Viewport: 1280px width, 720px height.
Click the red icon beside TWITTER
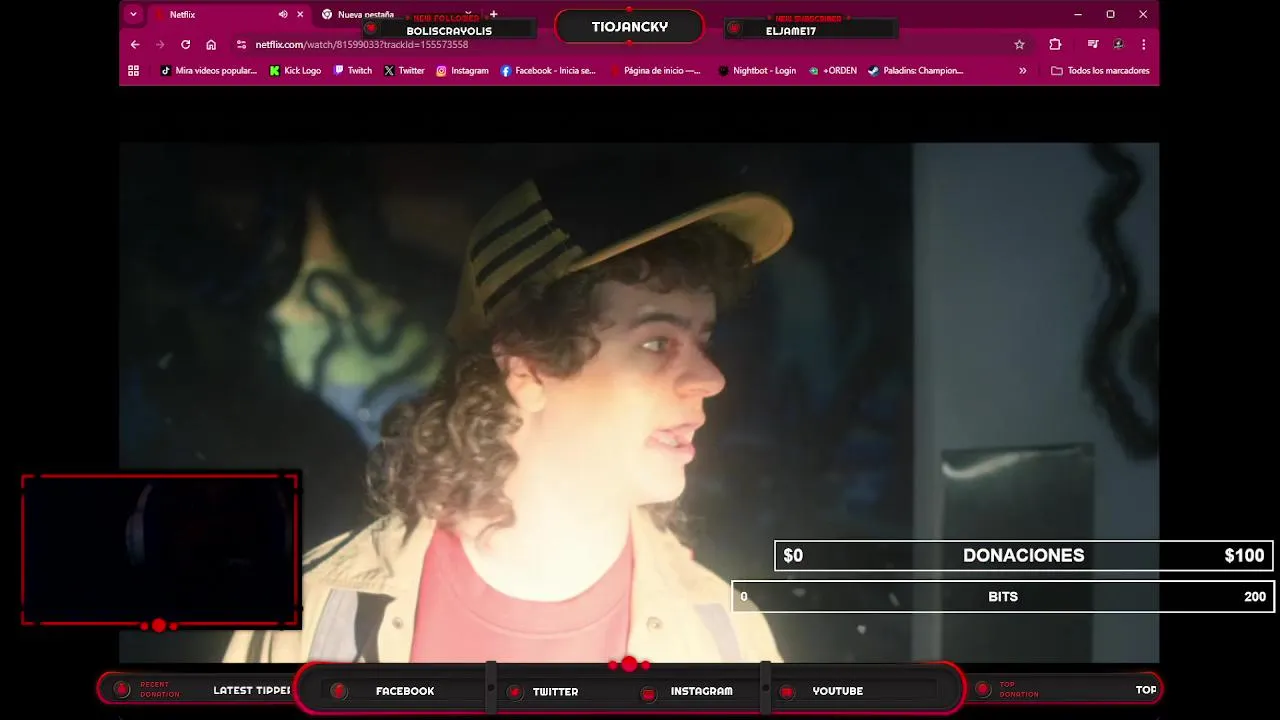coord(514,692)
